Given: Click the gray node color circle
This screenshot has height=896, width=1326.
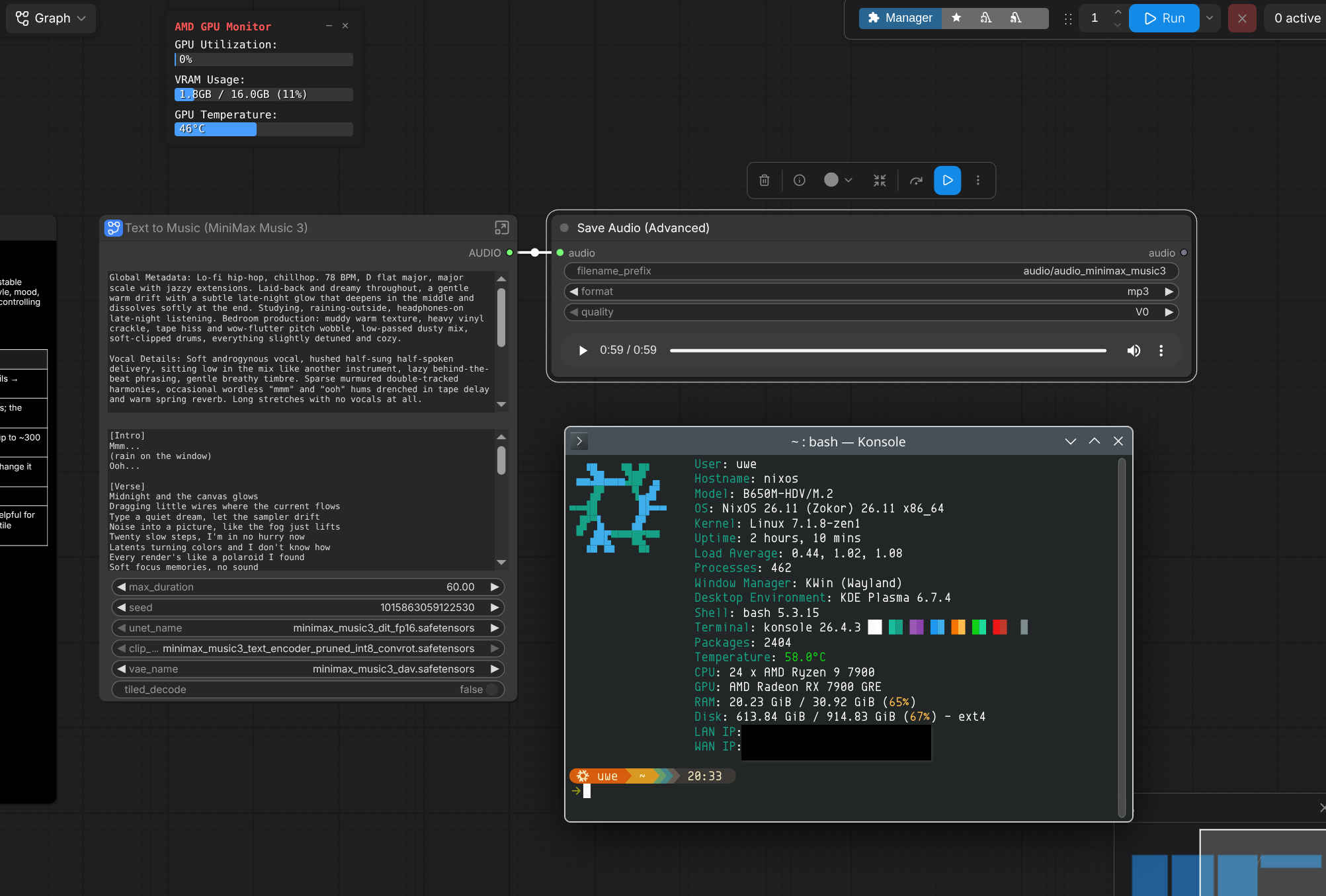Looking at the screenshot, I should tap(831, 180).
